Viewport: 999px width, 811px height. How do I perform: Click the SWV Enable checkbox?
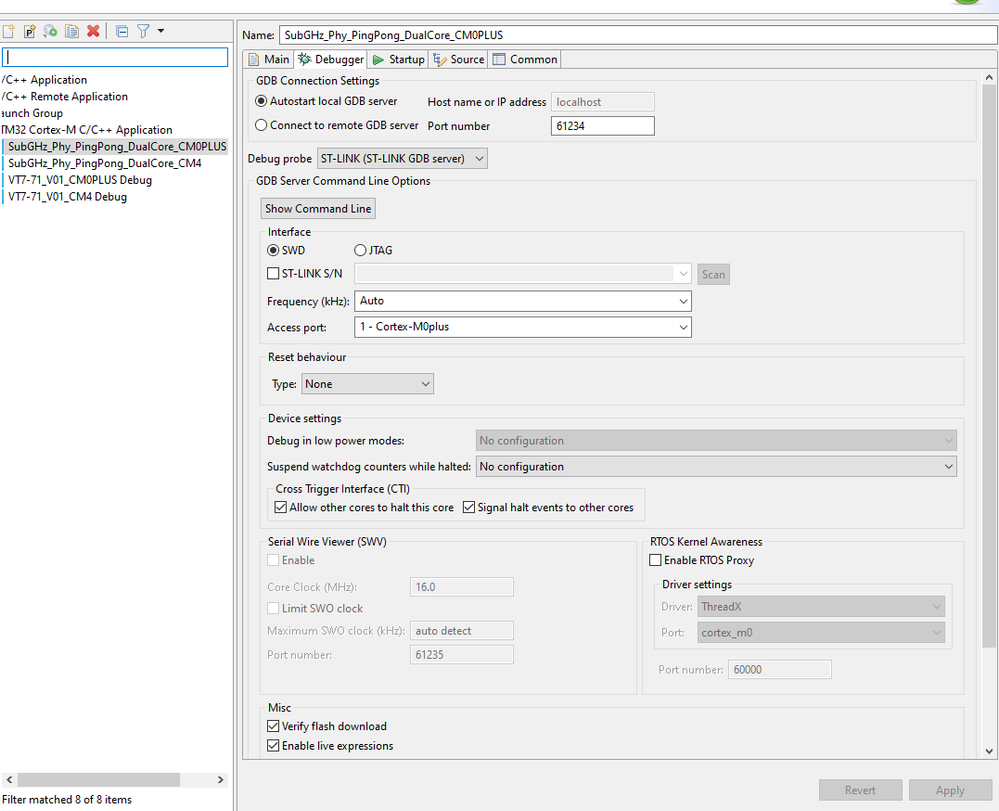pyautogui.click(x=273, y=561)
